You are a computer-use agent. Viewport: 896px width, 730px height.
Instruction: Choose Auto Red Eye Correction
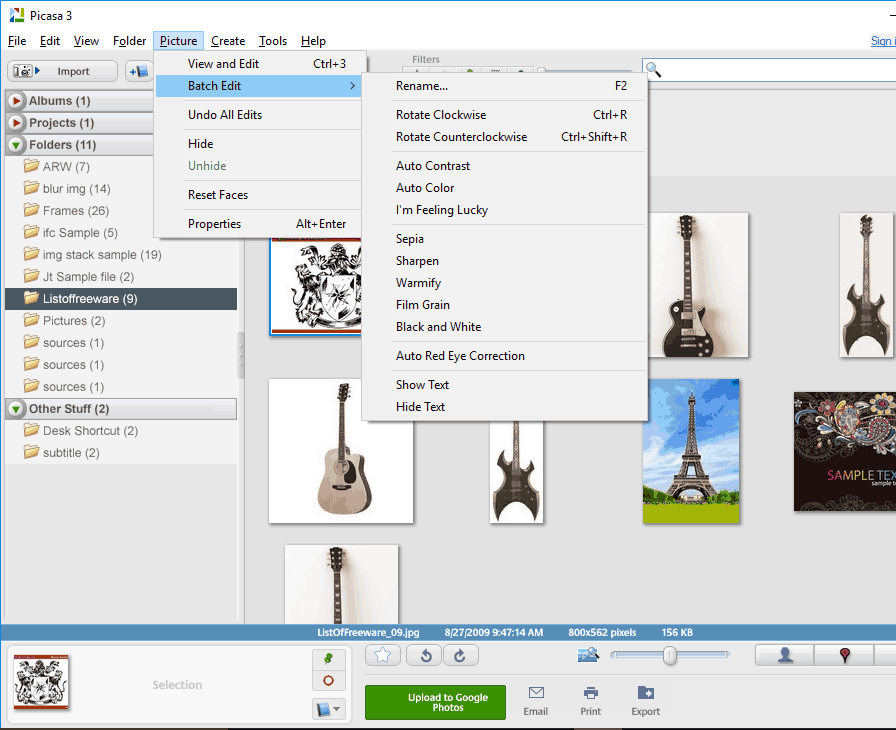coord(505,356)
